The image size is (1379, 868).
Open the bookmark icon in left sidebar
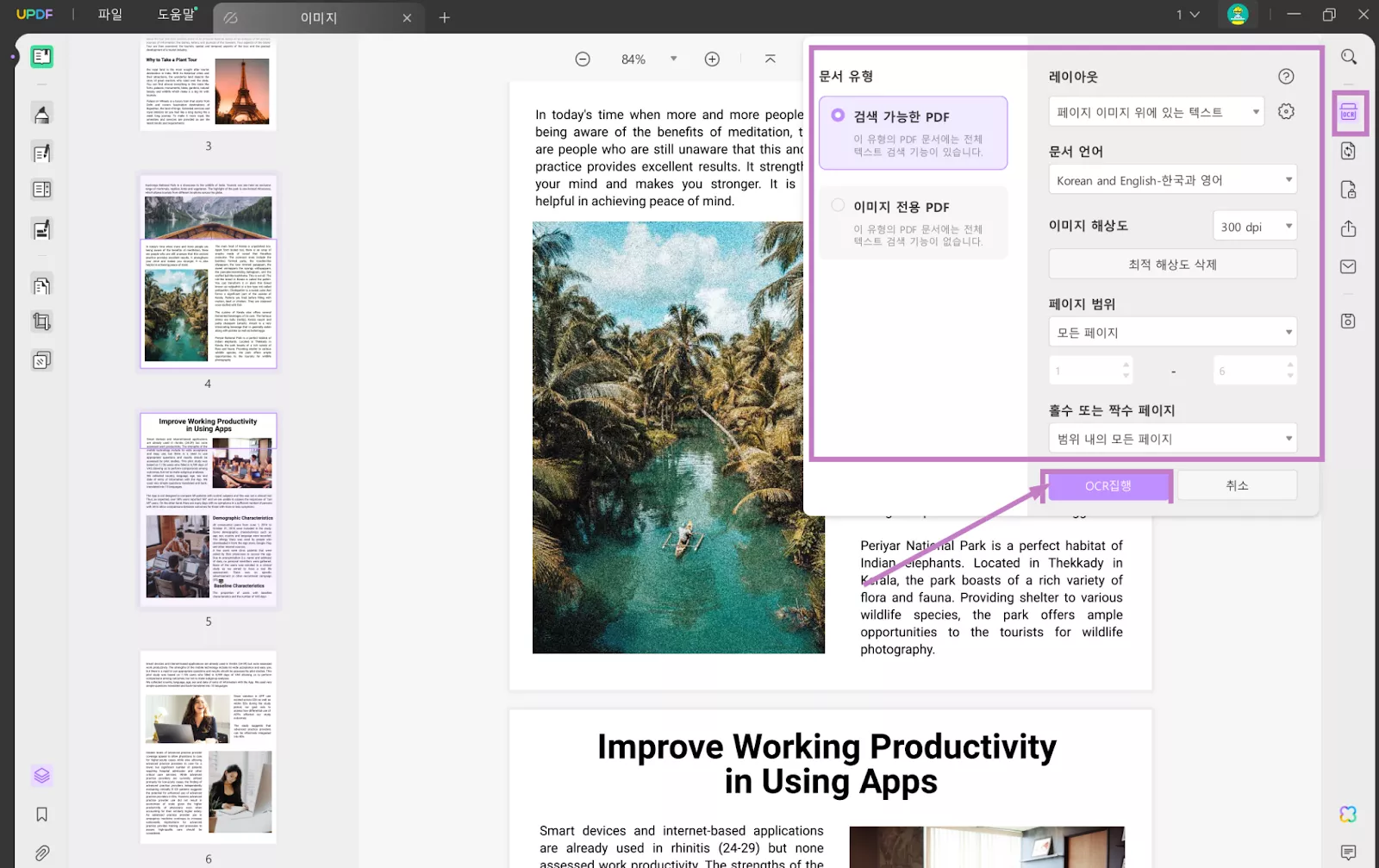coord(41,815)
